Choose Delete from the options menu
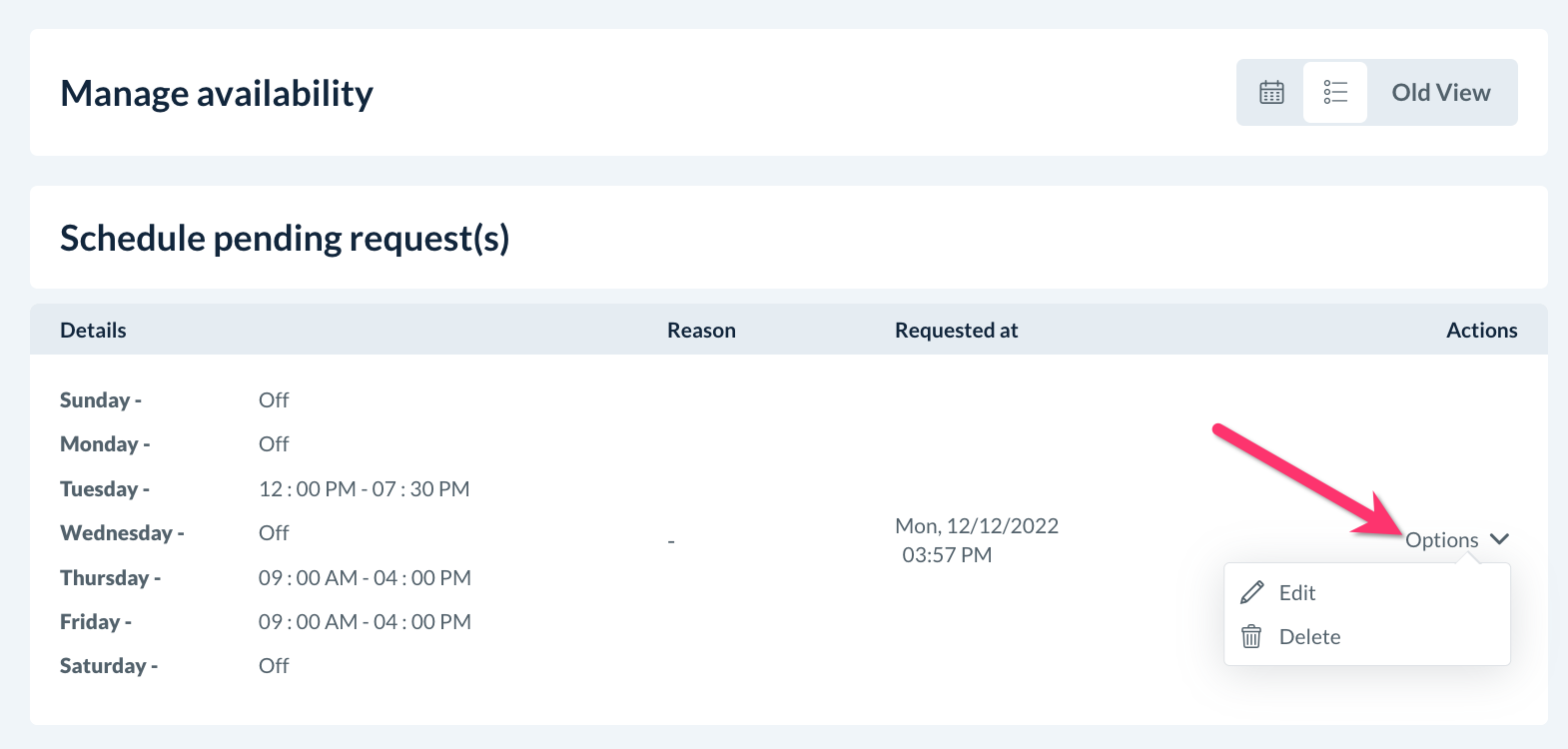The height and width of the screenshot is (749, 1568). (x=1309, y=637)
